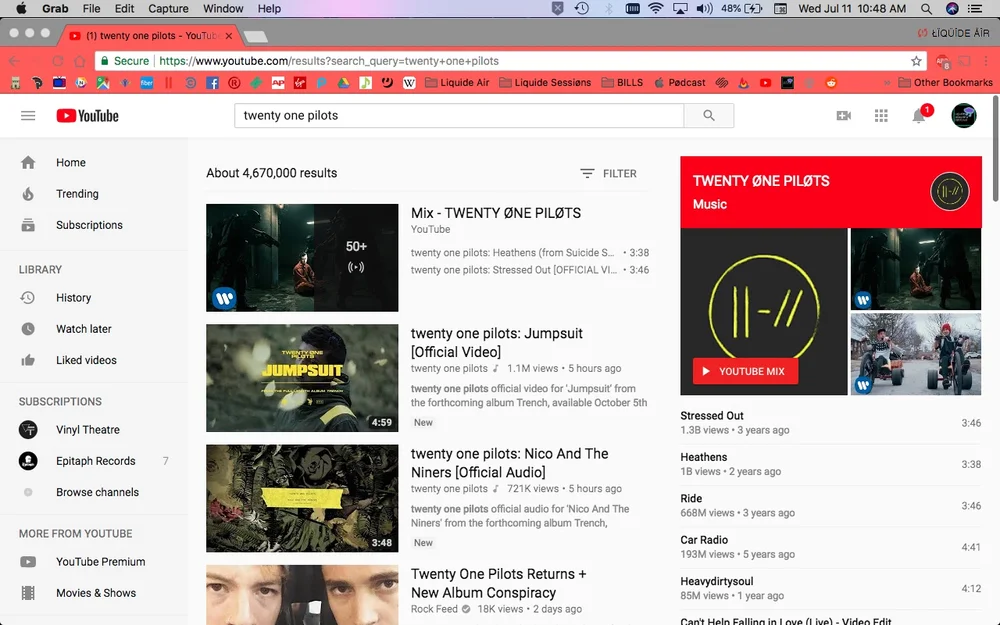
Task: Click the YouTube logo to go home
Action: click(87, 115)
